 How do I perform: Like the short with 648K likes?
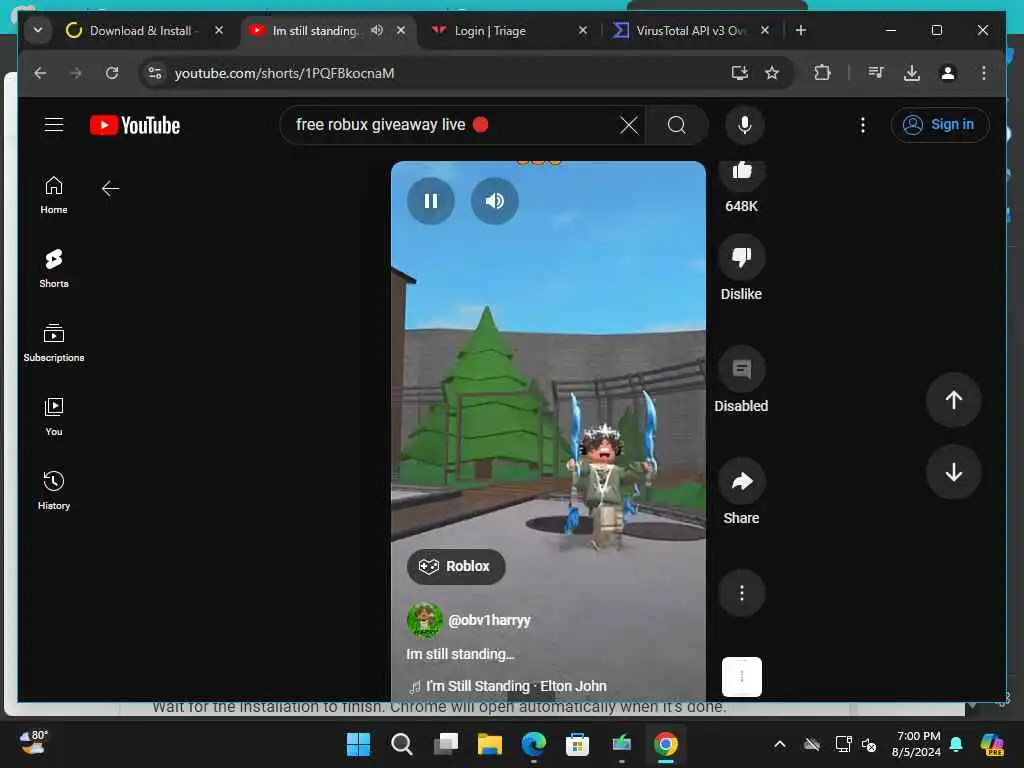[741, 172]
